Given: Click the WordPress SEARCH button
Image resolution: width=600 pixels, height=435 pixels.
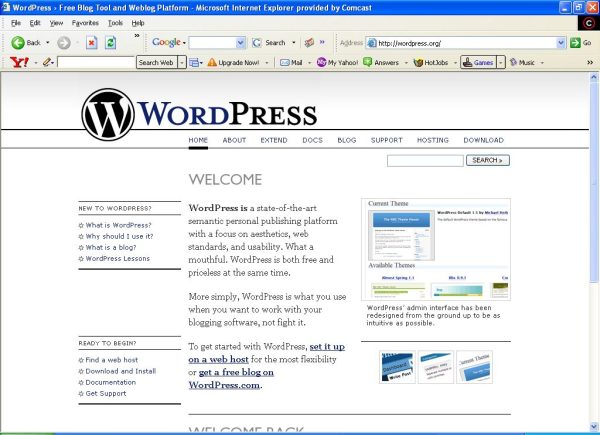Looking at the screenshot, I should point(488,160).
